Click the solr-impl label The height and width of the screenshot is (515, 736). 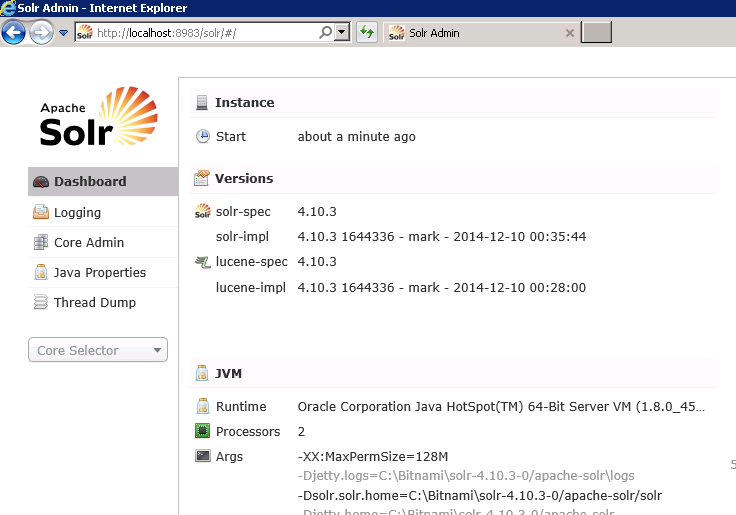(x=242, y=236)
